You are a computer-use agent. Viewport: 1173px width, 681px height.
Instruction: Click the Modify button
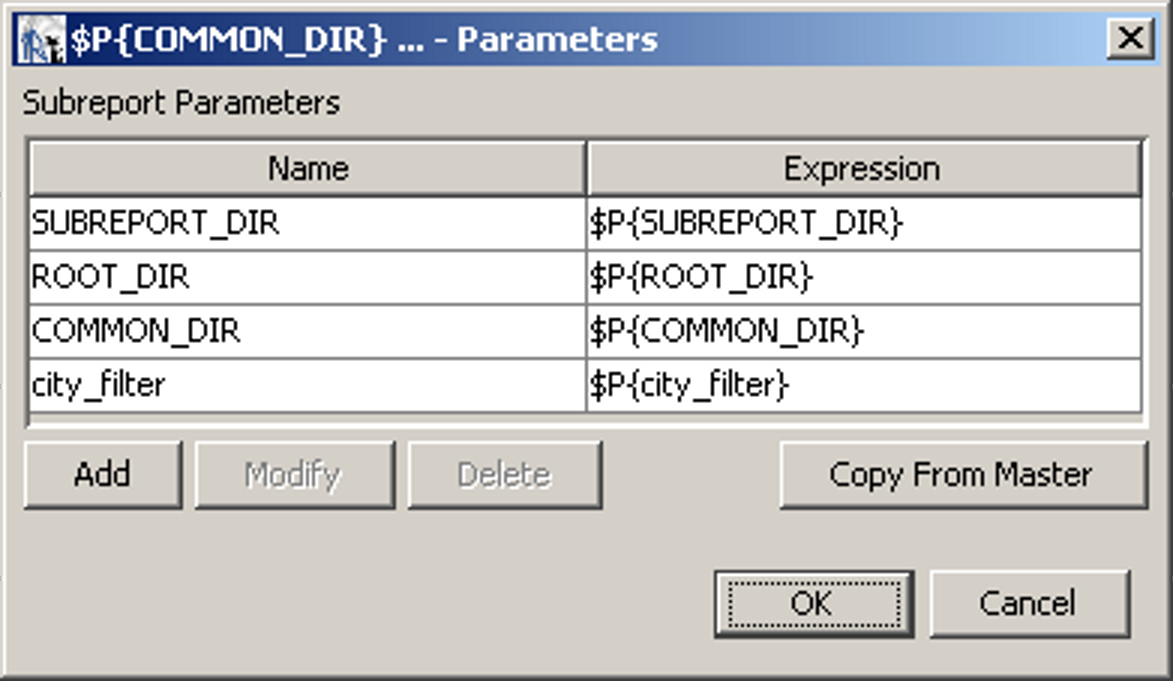click(x=294, y=475)
